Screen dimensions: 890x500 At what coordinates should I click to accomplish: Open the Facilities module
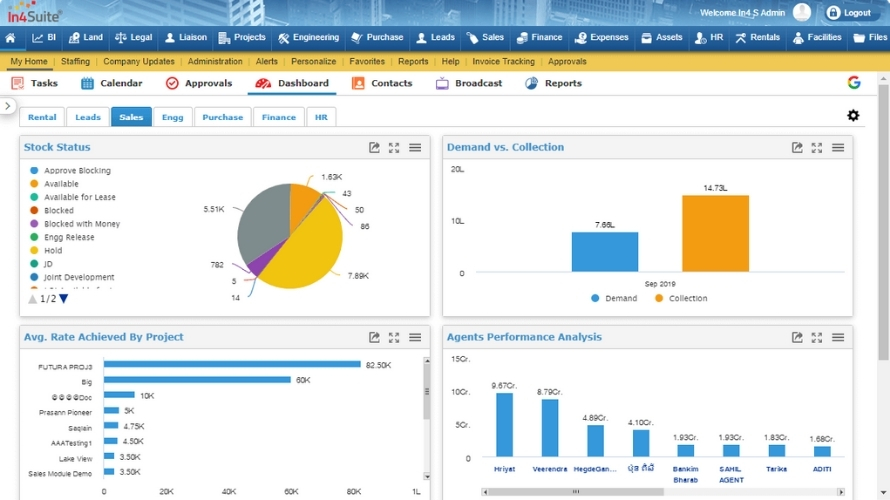point(817,37)
